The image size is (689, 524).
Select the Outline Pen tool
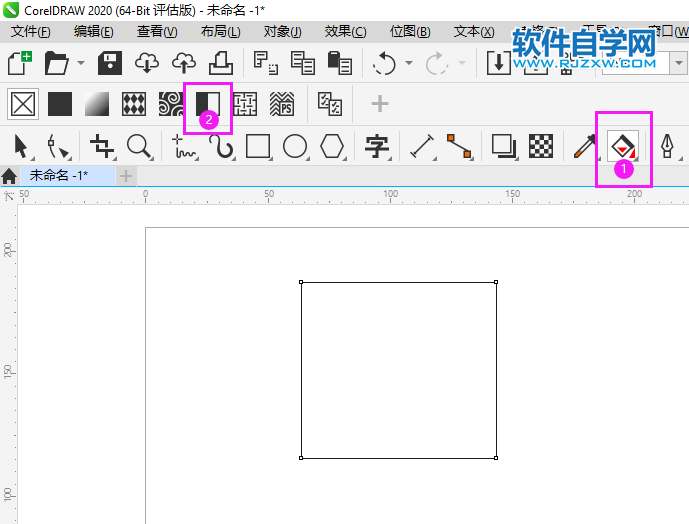(x=669, y=146)
